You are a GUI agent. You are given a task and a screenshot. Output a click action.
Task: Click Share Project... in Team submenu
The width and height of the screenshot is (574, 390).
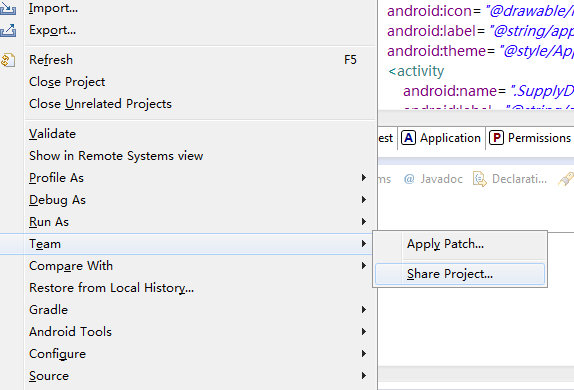(x=460, y=274)
